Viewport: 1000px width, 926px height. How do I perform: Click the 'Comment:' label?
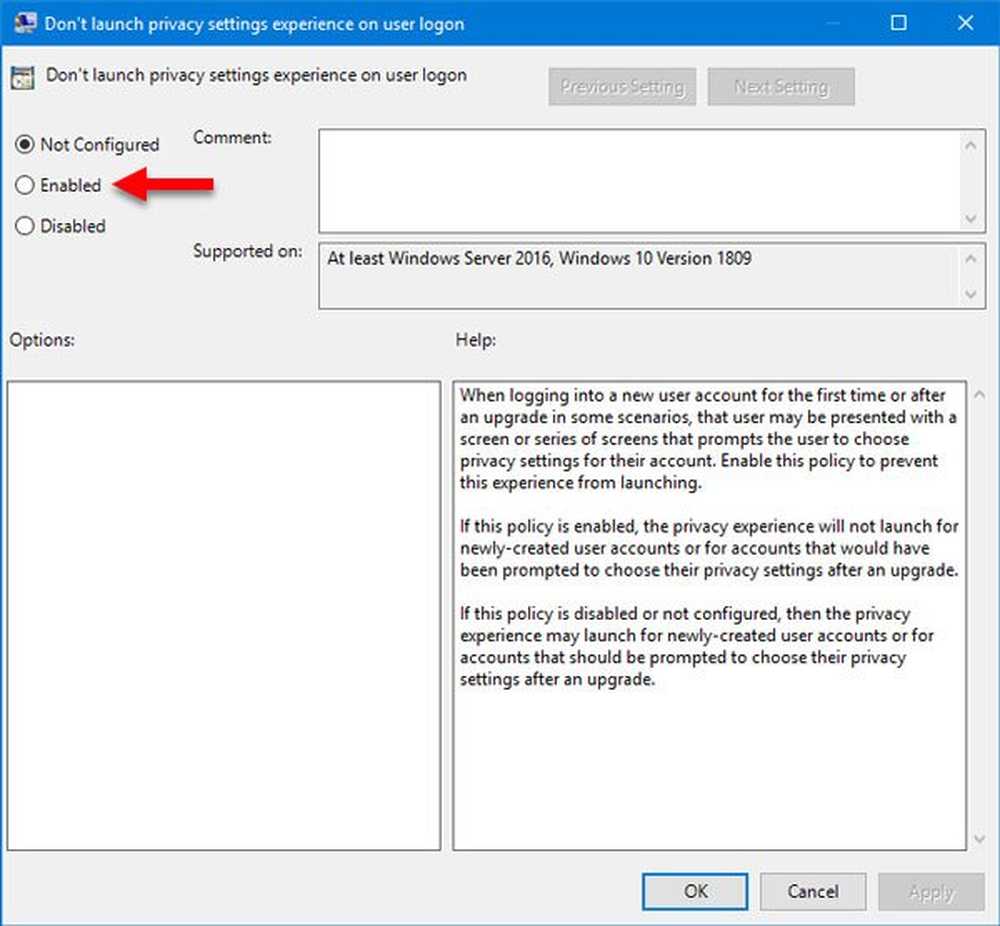232,137
